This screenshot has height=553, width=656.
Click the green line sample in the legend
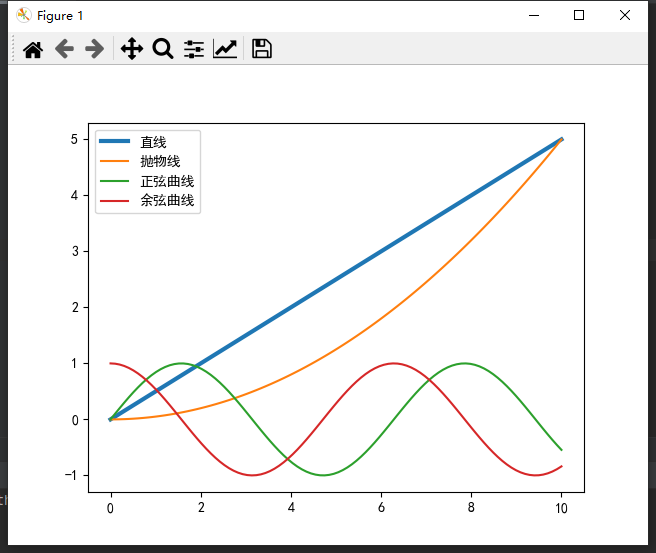(x=114, y=181)
